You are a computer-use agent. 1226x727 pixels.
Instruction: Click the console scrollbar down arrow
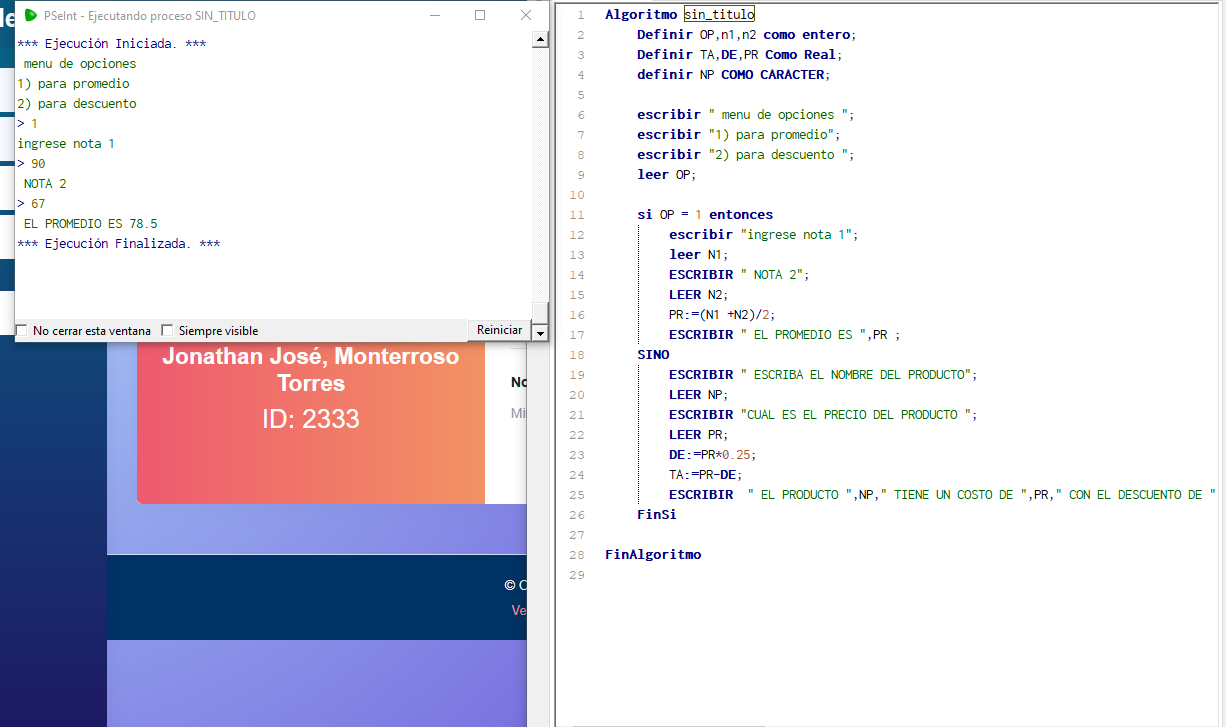[540, 331]
